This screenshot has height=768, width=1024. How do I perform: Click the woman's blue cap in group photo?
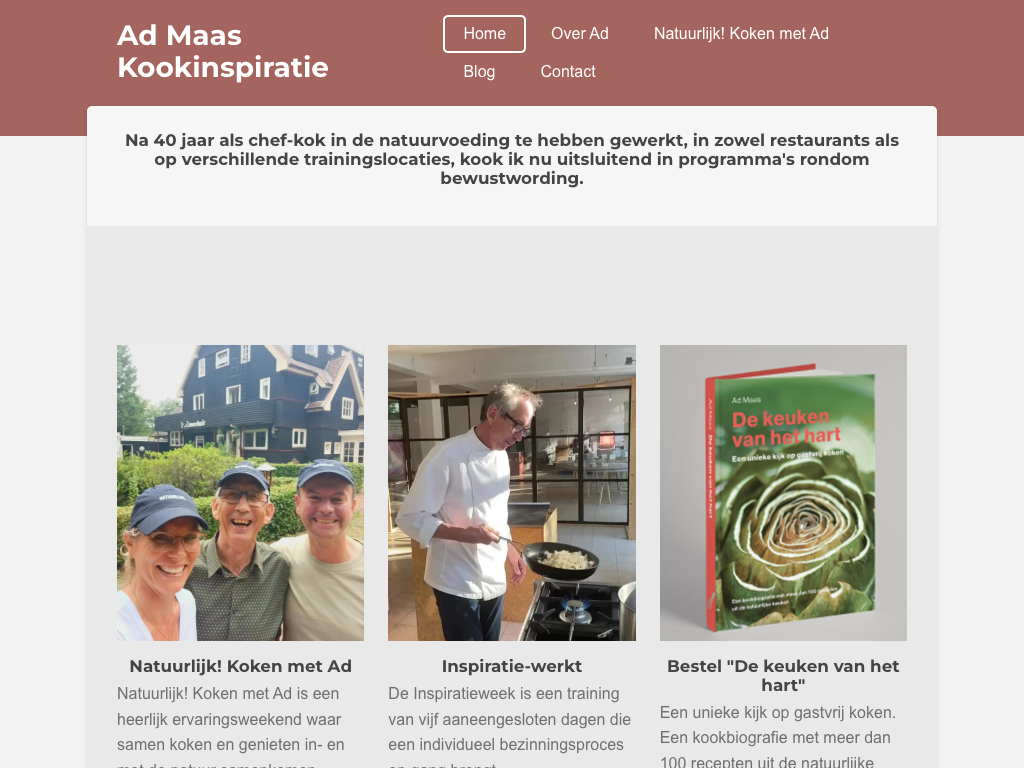(168, 507)
